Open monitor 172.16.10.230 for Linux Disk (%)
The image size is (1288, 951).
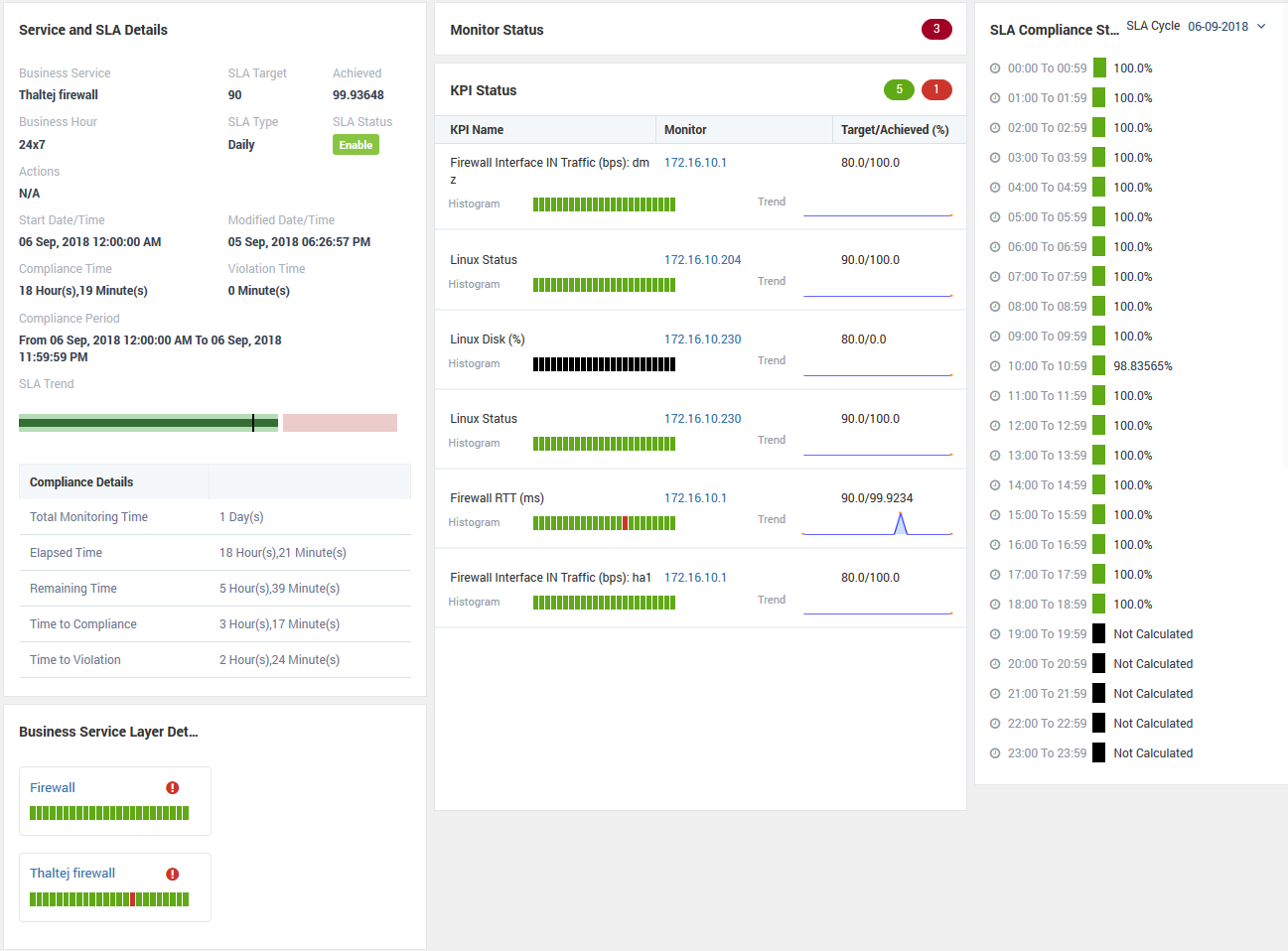702,340
